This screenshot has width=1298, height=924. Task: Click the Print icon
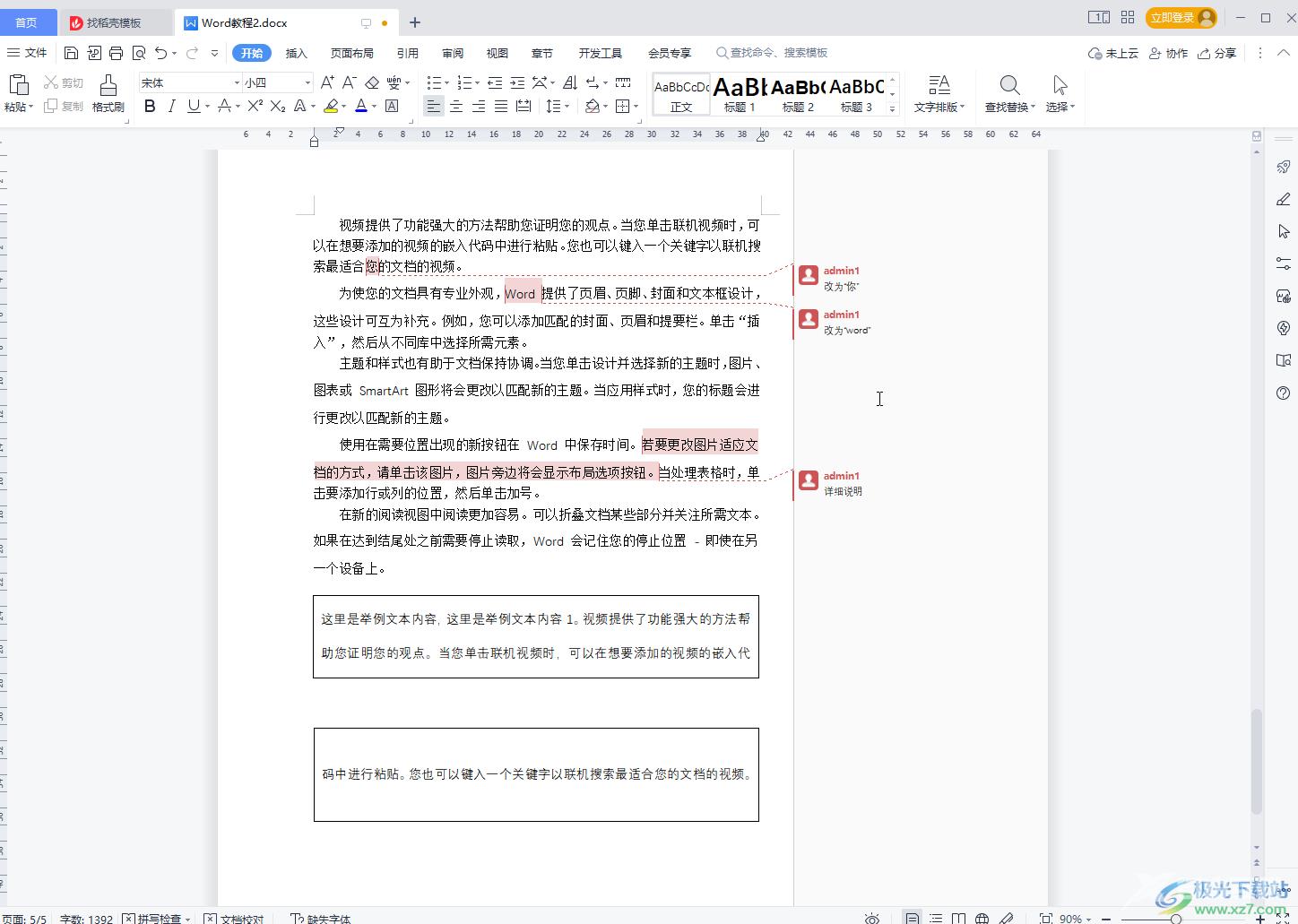pos(116,53)
